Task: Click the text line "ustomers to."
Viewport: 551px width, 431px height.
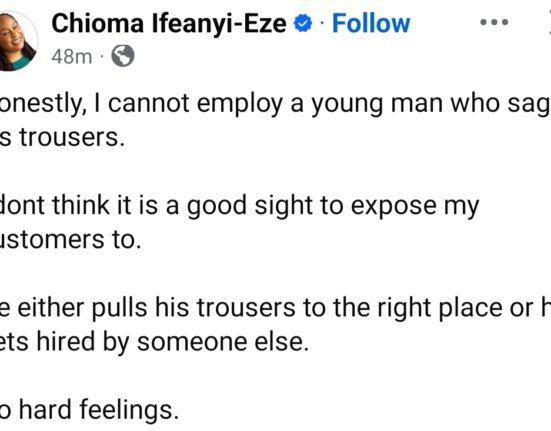Action: (70, 240)
